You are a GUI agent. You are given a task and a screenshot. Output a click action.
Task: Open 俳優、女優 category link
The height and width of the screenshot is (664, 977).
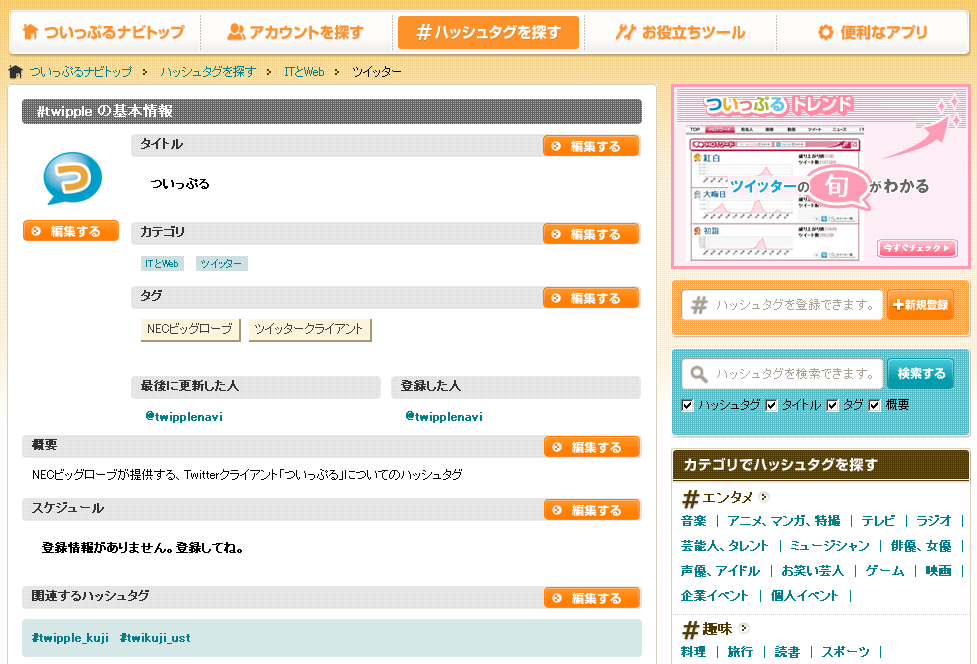(922, 546)
